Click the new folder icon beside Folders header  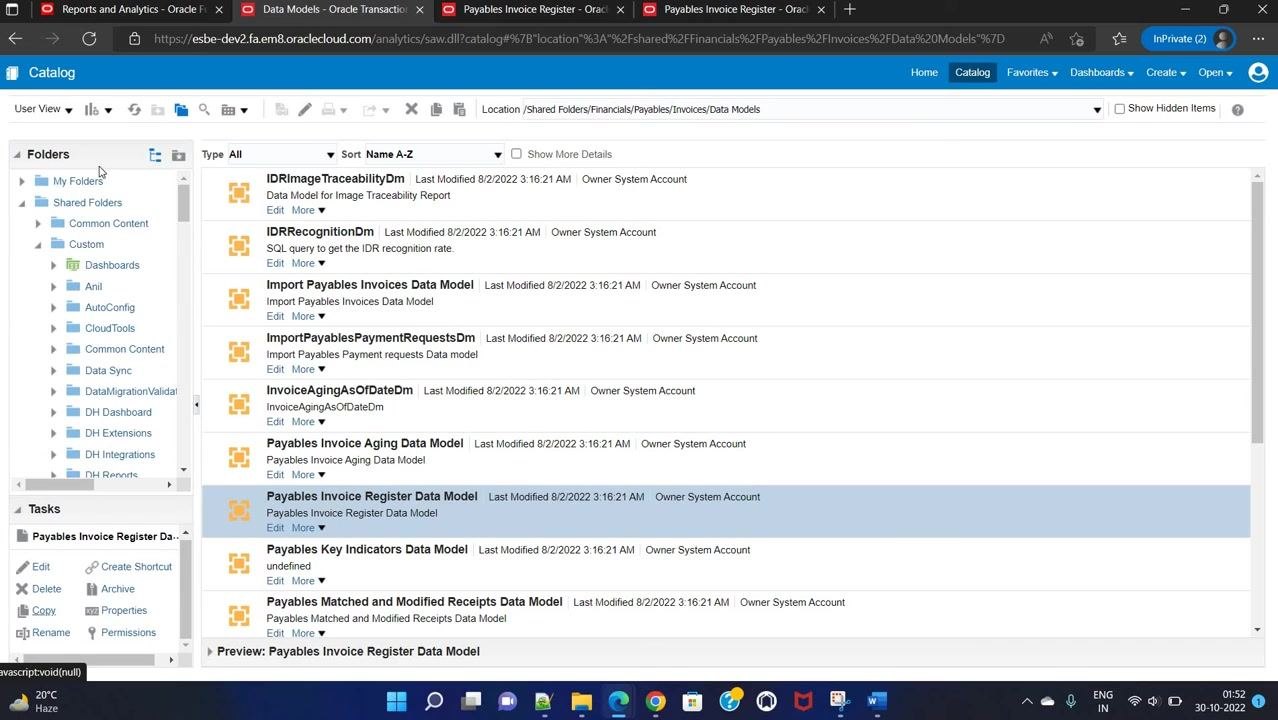pyautogui.click(x=178, y=155)
